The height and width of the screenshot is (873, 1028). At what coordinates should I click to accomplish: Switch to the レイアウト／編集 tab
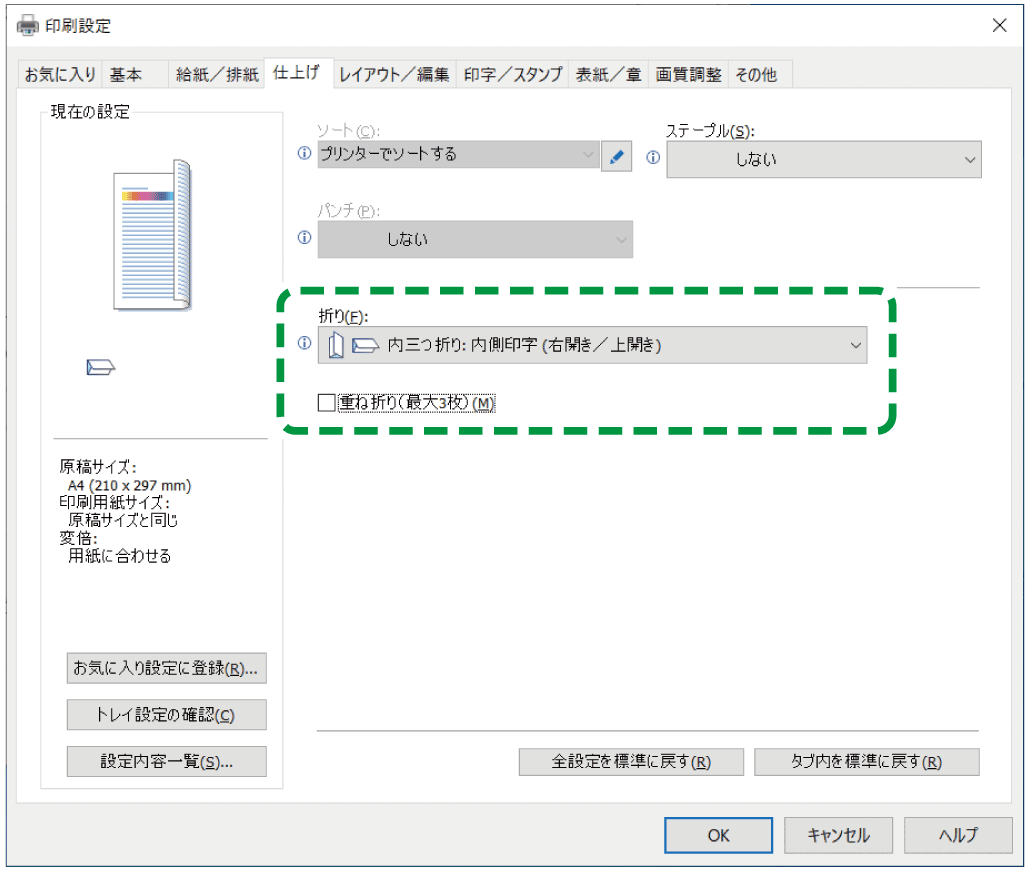click(x=394, y=74)
